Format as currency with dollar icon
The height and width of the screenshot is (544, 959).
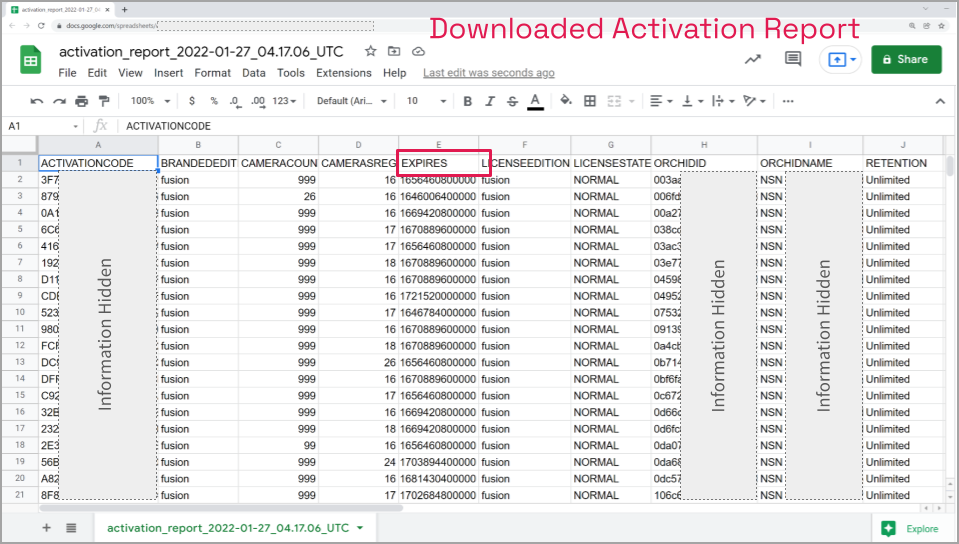point(191,101)
